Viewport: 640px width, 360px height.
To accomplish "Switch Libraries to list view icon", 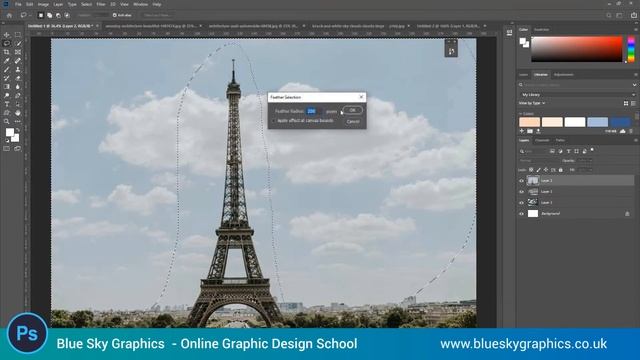I will [633, 103].
